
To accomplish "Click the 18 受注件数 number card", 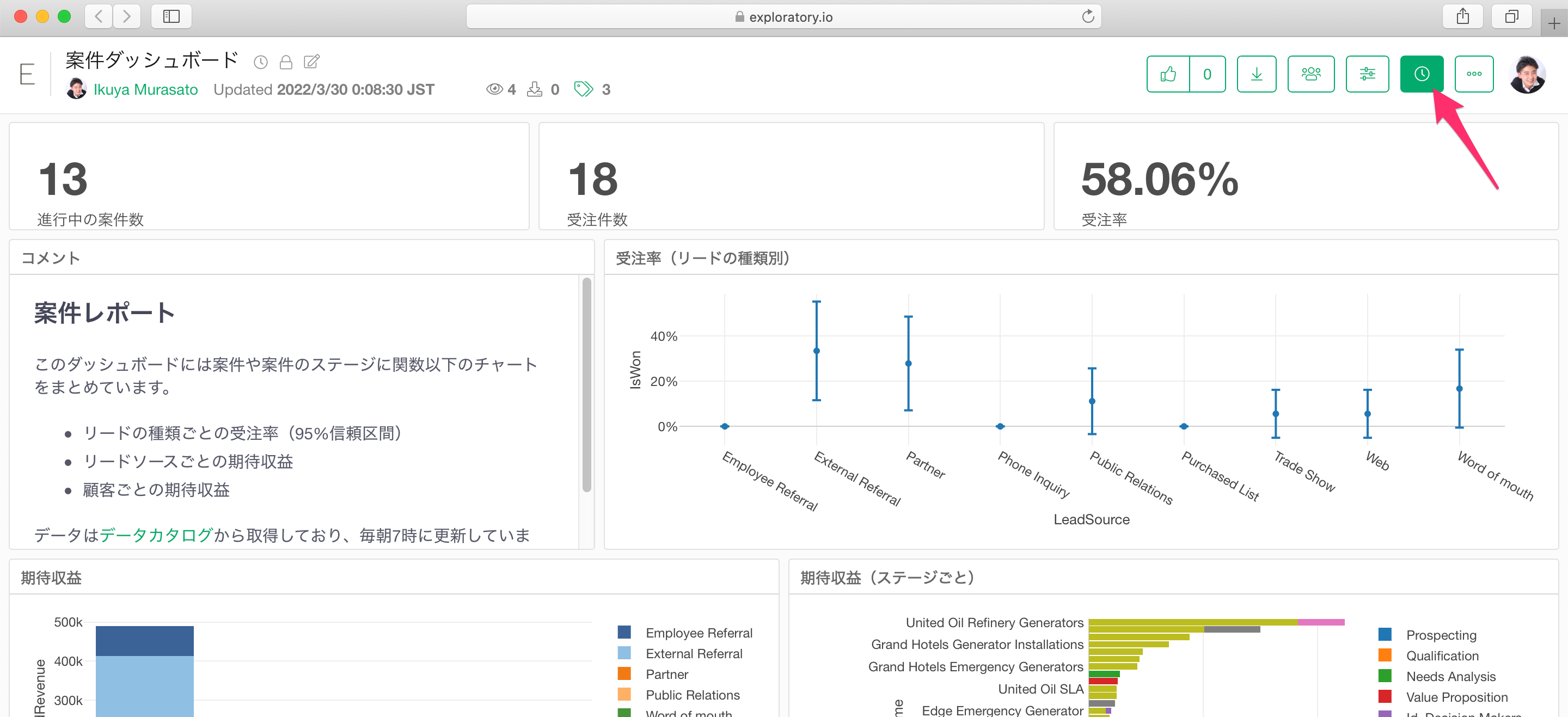I will coord(791,176).
